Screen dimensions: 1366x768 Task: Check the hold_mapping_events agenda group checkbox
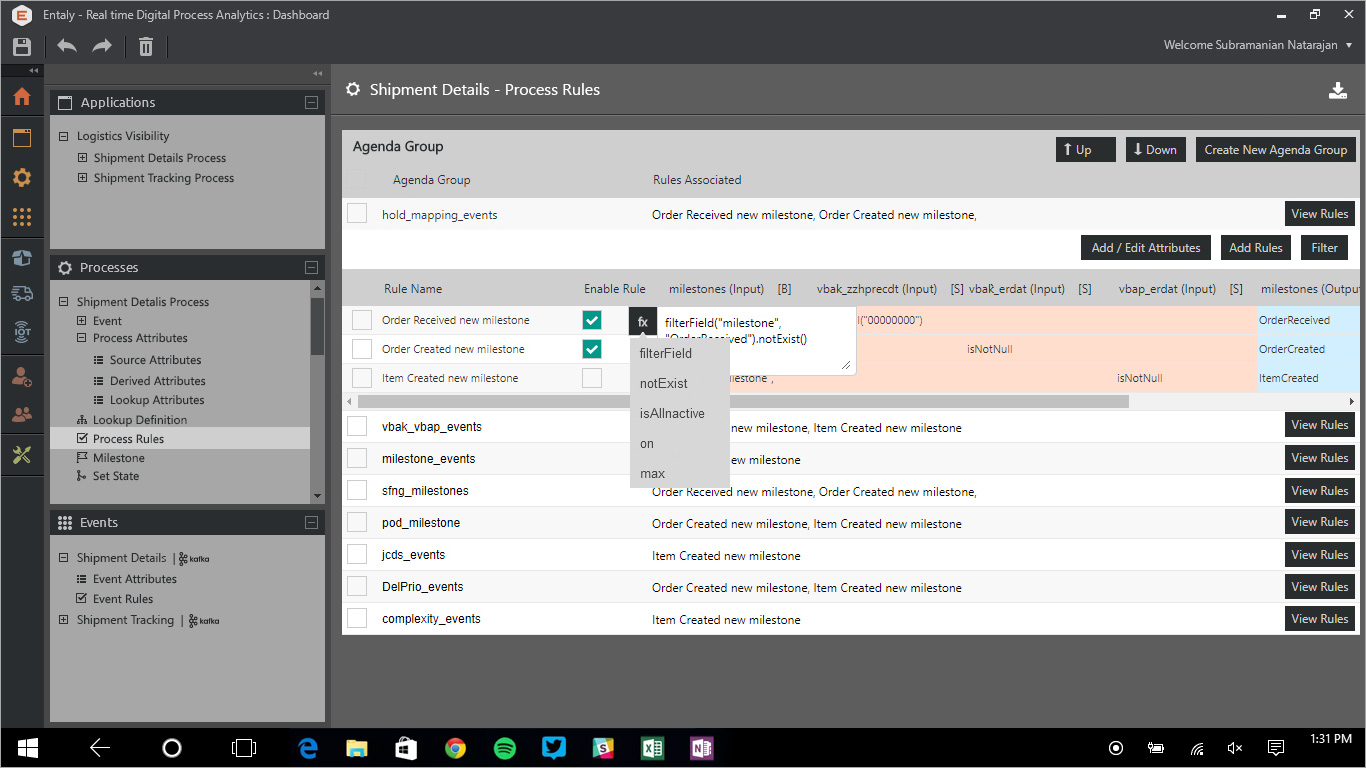coord(357,214)
